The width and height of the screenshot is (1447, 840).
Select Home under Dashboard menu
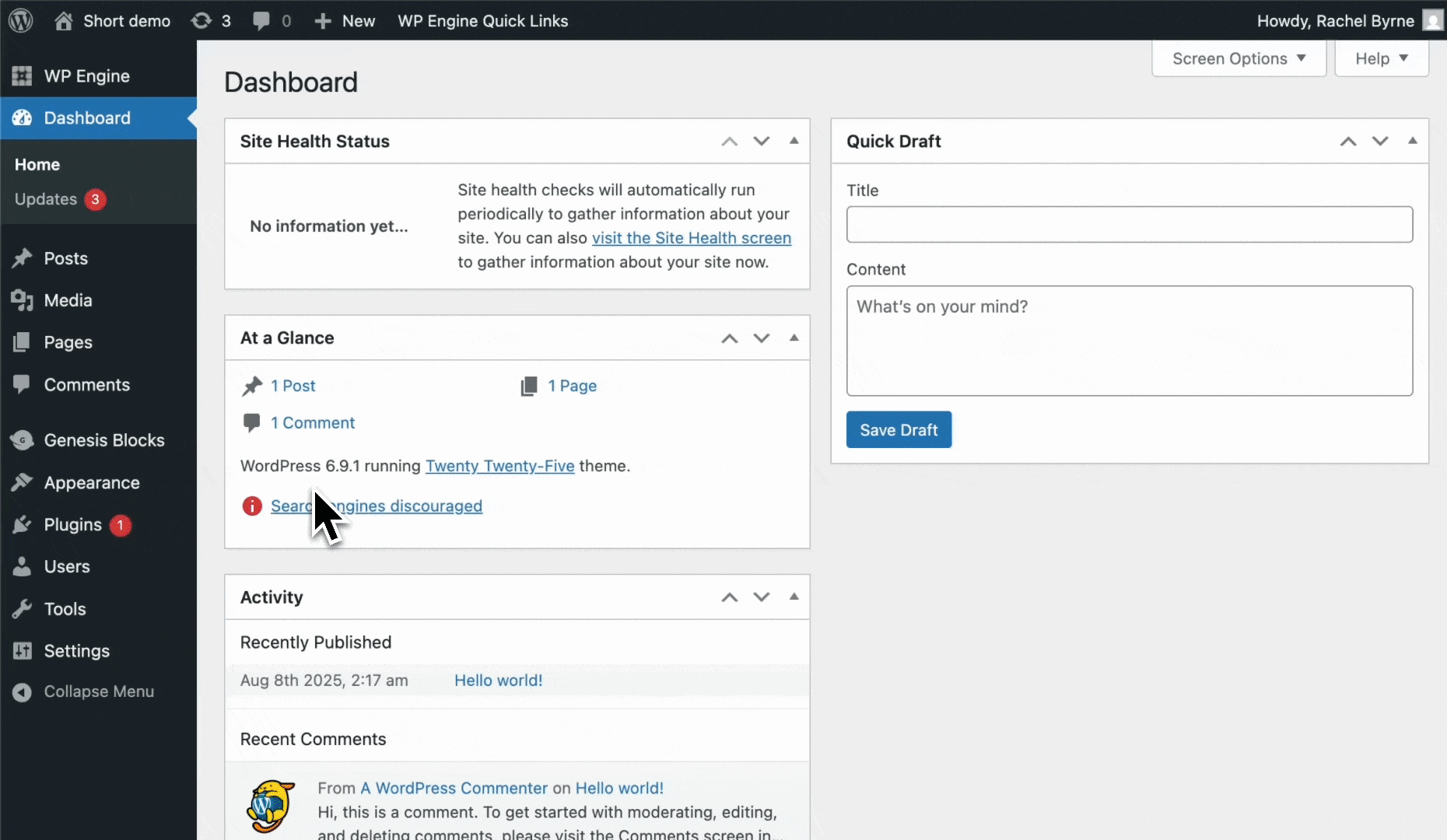coord(37,164)
